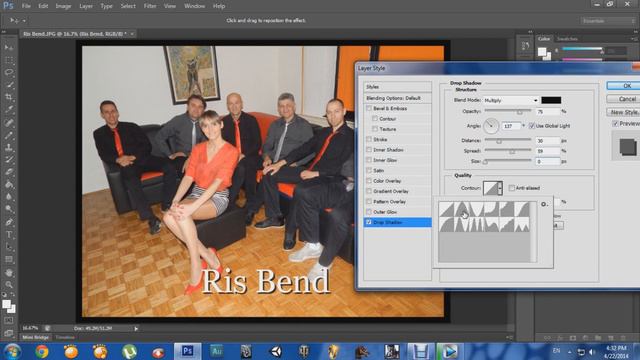Click Cancel in Layer Style dialog
640x360 pixels.
[x=623, y=99]
